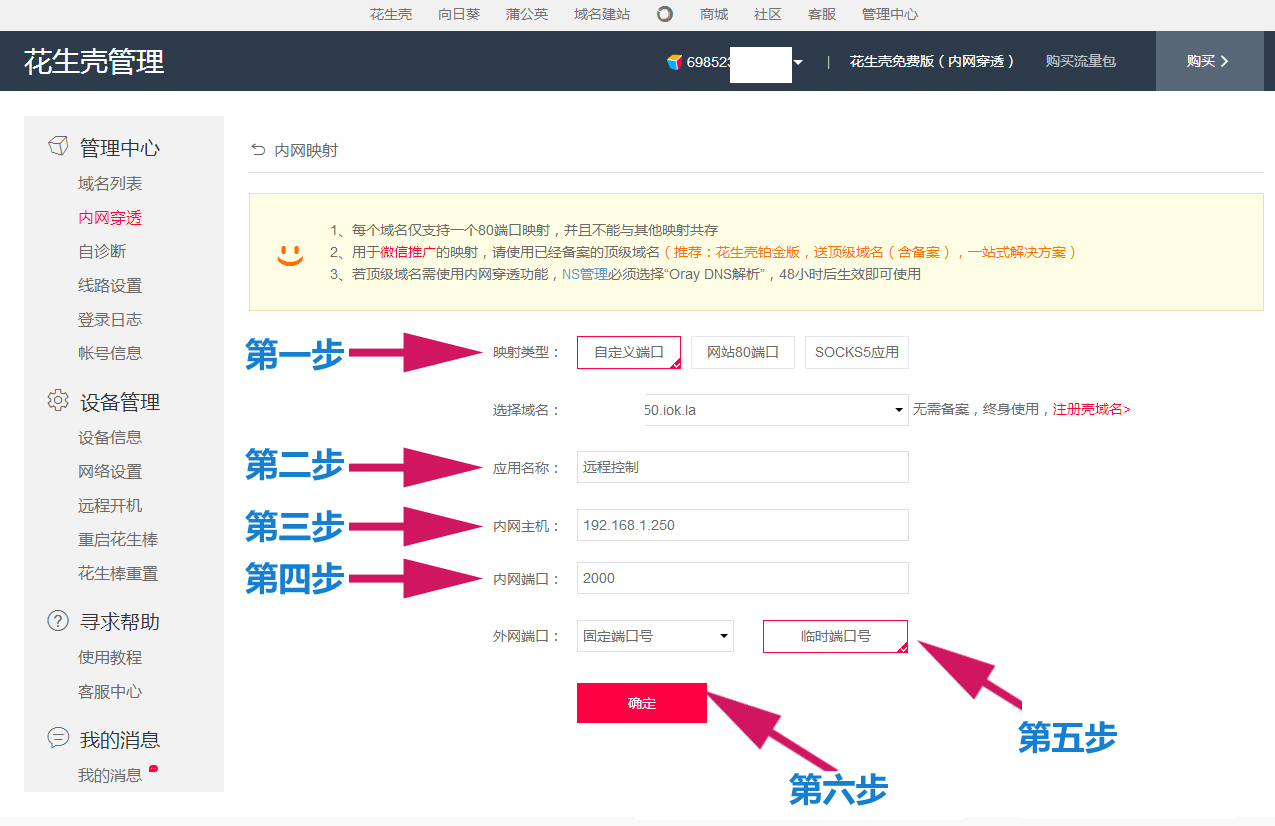Click the red unread badge near 我的消息
This screenshot has height=826, width=1275.
(x=153, y=768)
